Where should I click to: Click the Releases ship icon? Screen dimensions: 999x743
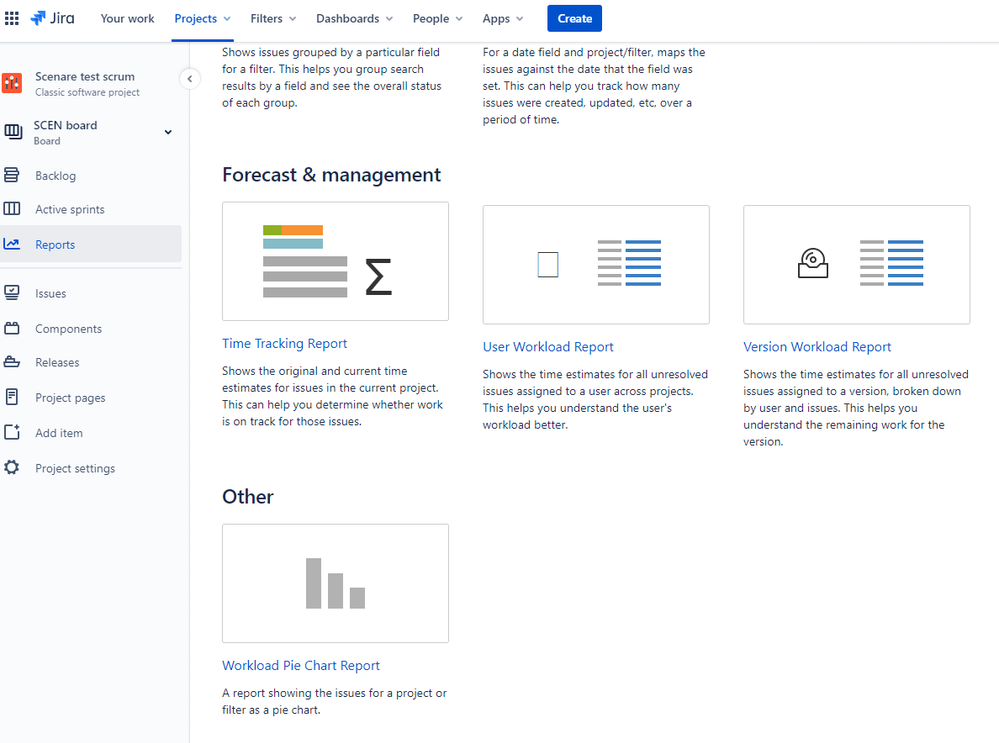pos(11,361)
